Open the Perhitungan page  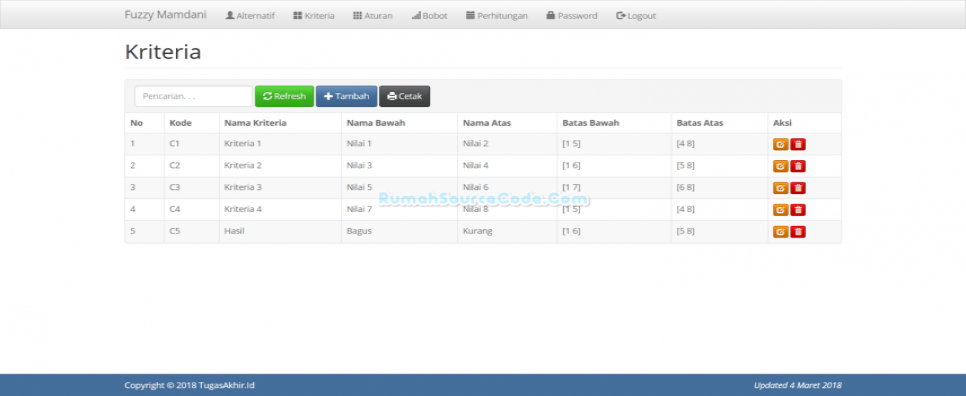coord(497,16)
